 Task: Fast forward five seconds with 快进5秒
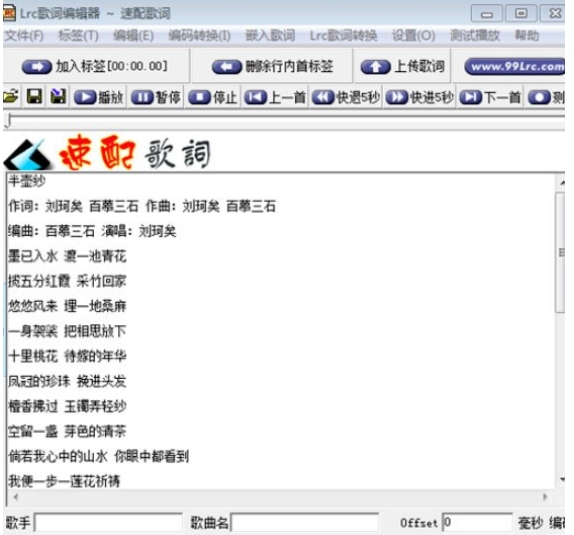coord(420,98)
